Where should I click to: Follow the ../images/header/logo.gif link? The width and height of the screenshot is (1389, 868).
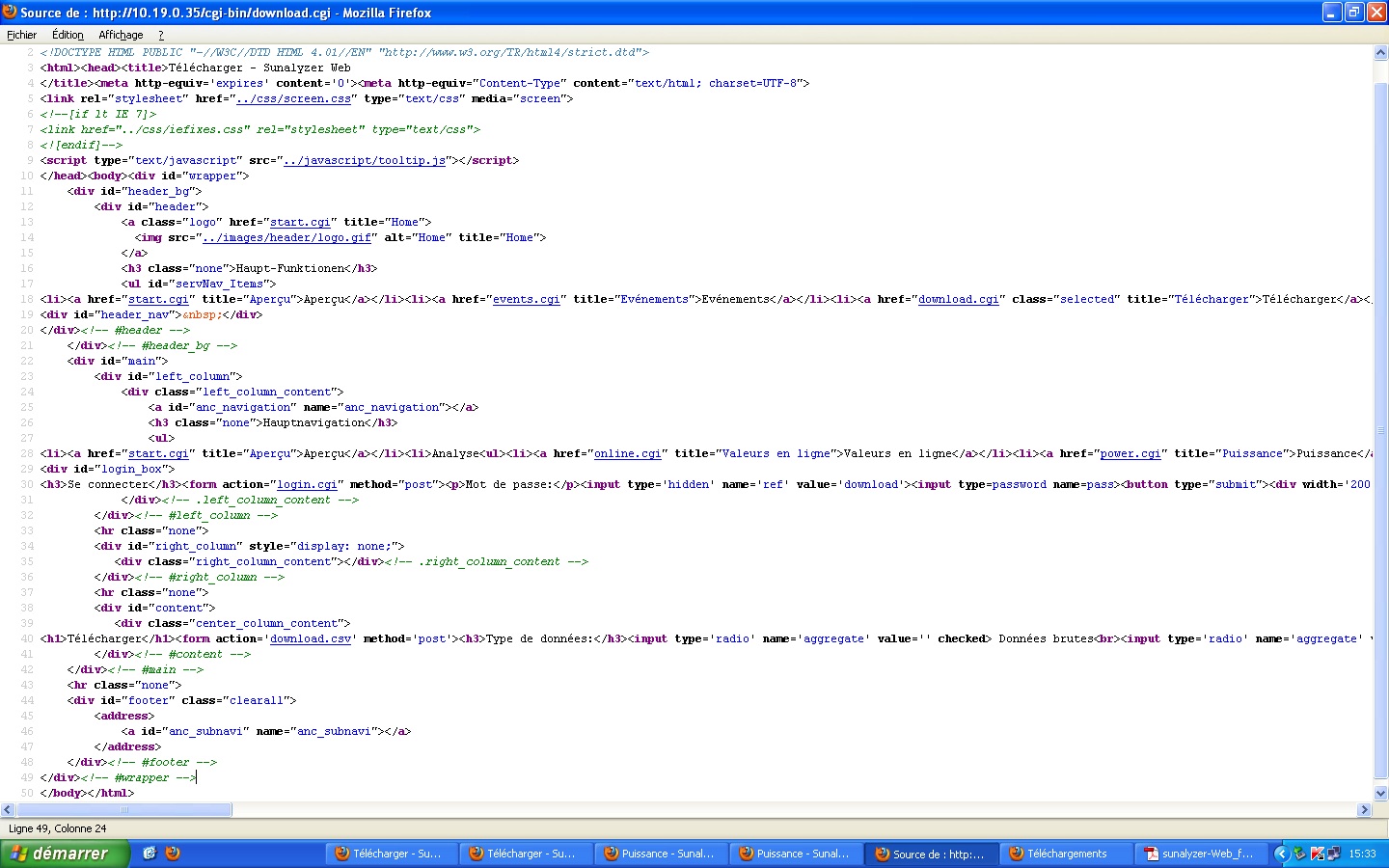[286, 237]
